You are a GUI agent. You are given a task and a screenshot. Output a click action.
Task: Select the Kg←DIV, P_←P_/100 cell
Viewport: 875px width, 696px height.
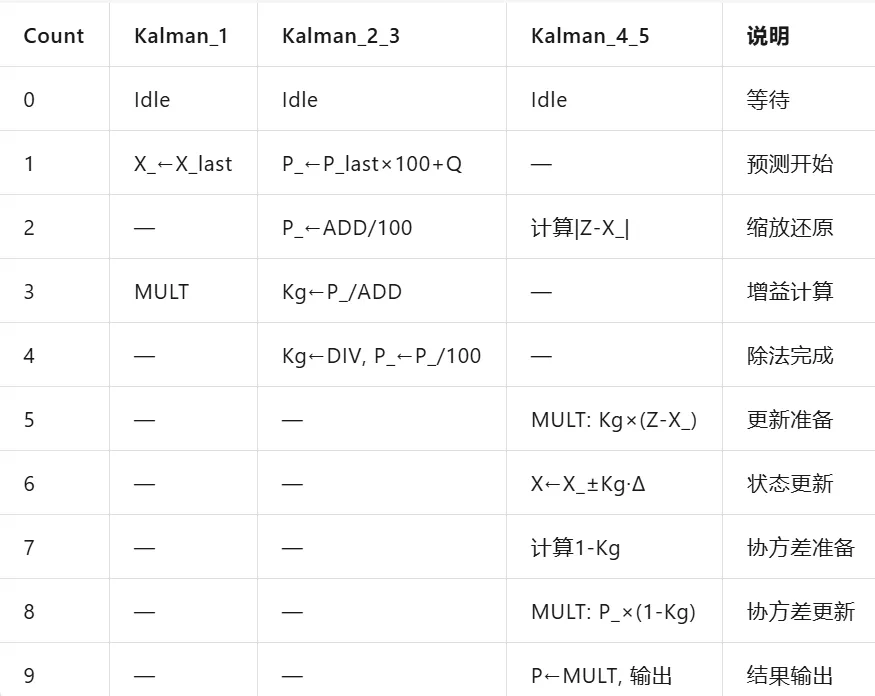pos(381,356)
